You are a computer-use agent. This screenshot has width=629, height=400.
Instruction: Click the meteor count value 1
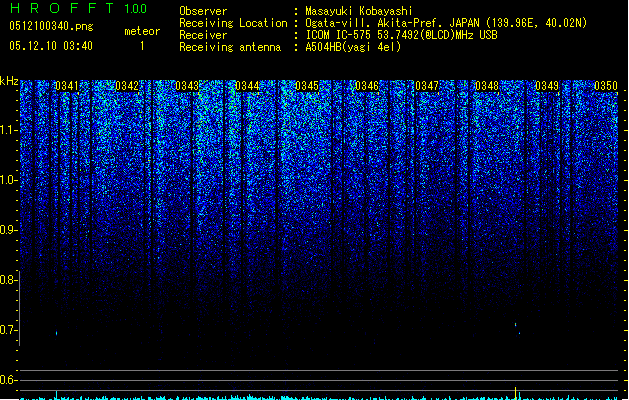[x=142, y=46]
